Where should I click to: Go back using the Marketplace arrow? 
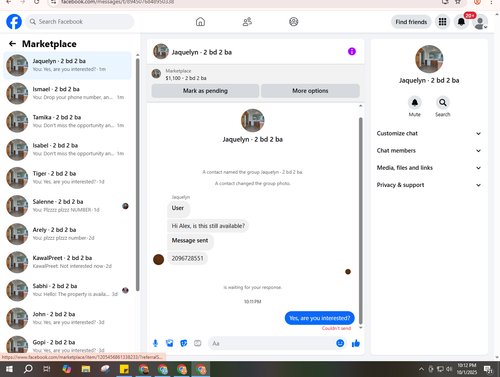click(x=12, y=44)
